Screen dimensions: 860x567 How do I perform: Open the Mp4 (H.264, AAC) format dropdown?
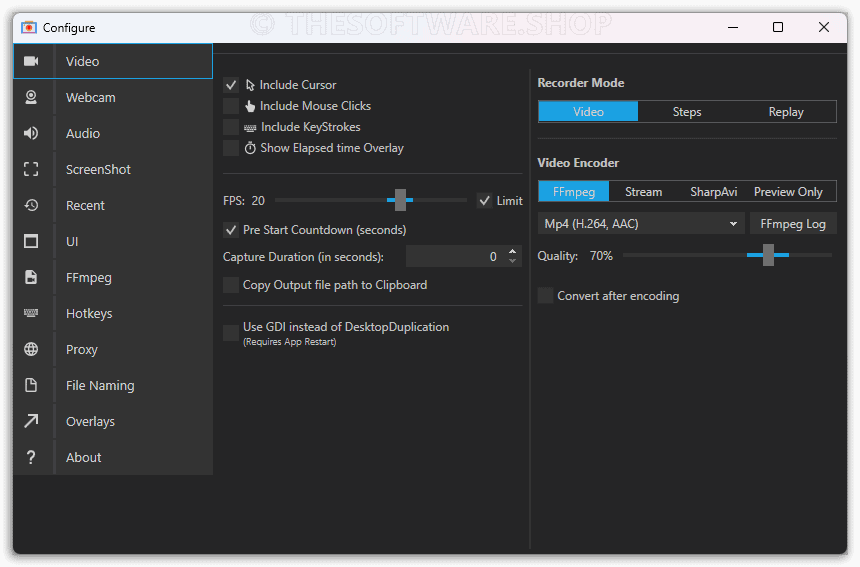(x=641, y=224)
